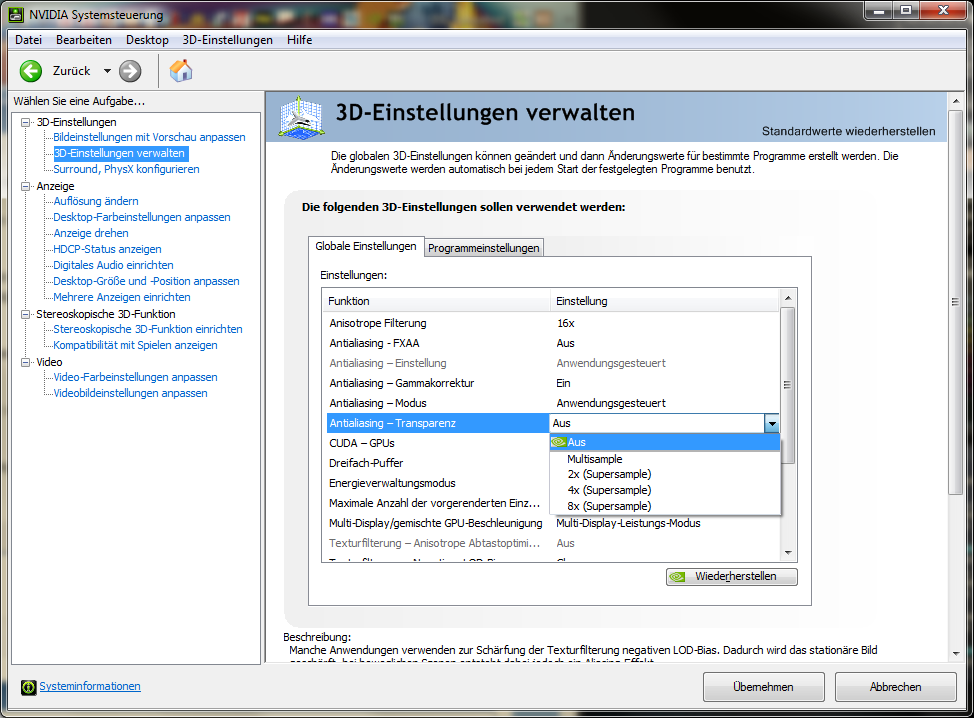The width and height of the screenshot is (974, 718).
Task: Switch to the Globale Einstellungen tab
Action: [x=366, y=247]
